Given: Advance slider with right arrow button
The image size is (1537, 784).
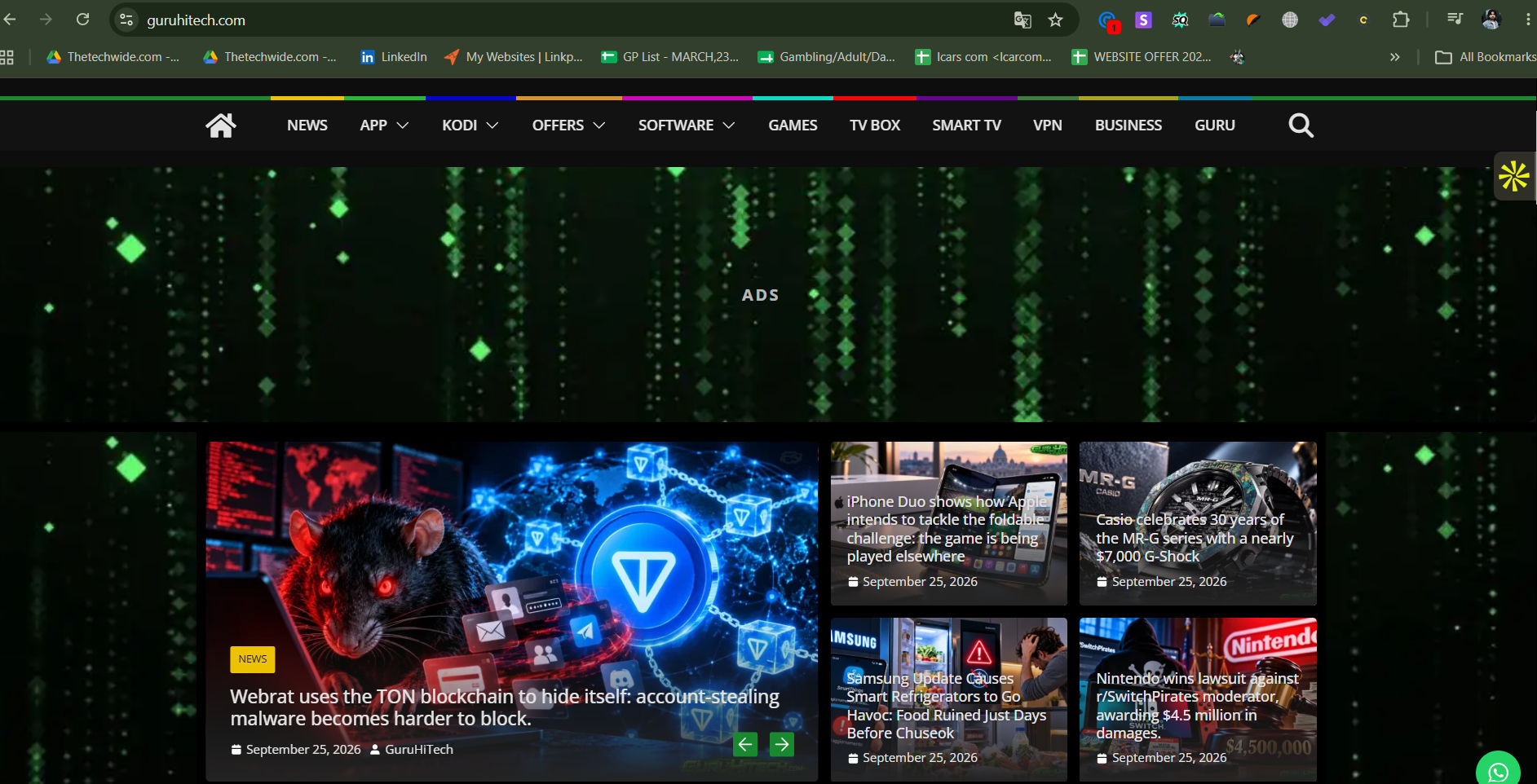Looking at the screenshot, I should (x=782, y=744).
